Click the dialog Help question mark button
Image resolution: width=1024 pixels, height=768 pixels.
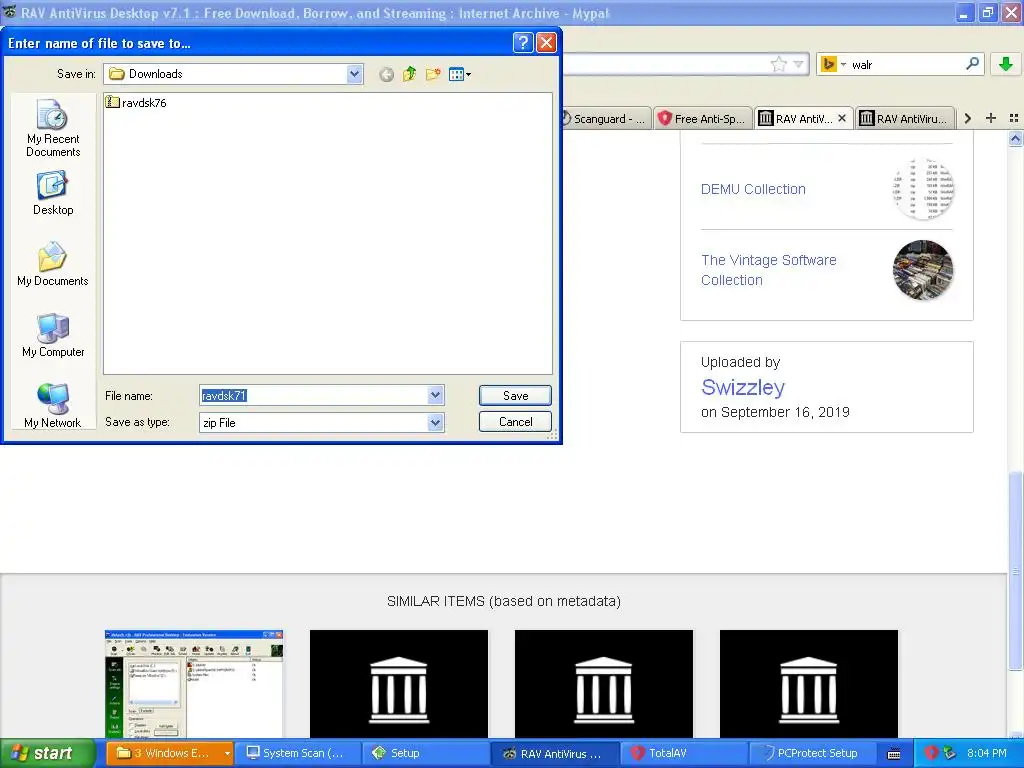523,43
